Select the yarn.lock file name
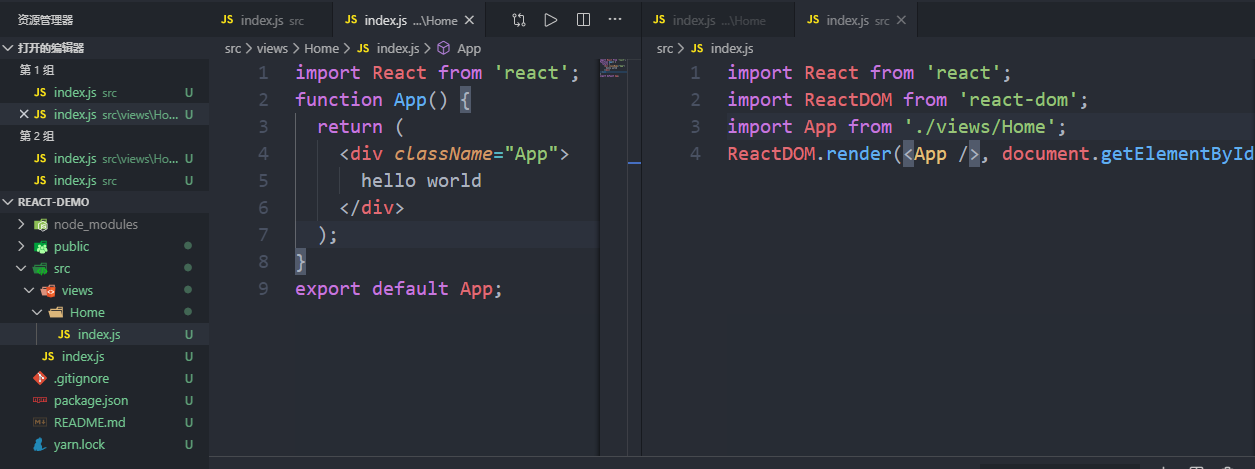This screenshot has width=1255, height=469. [x=79, y=445]
